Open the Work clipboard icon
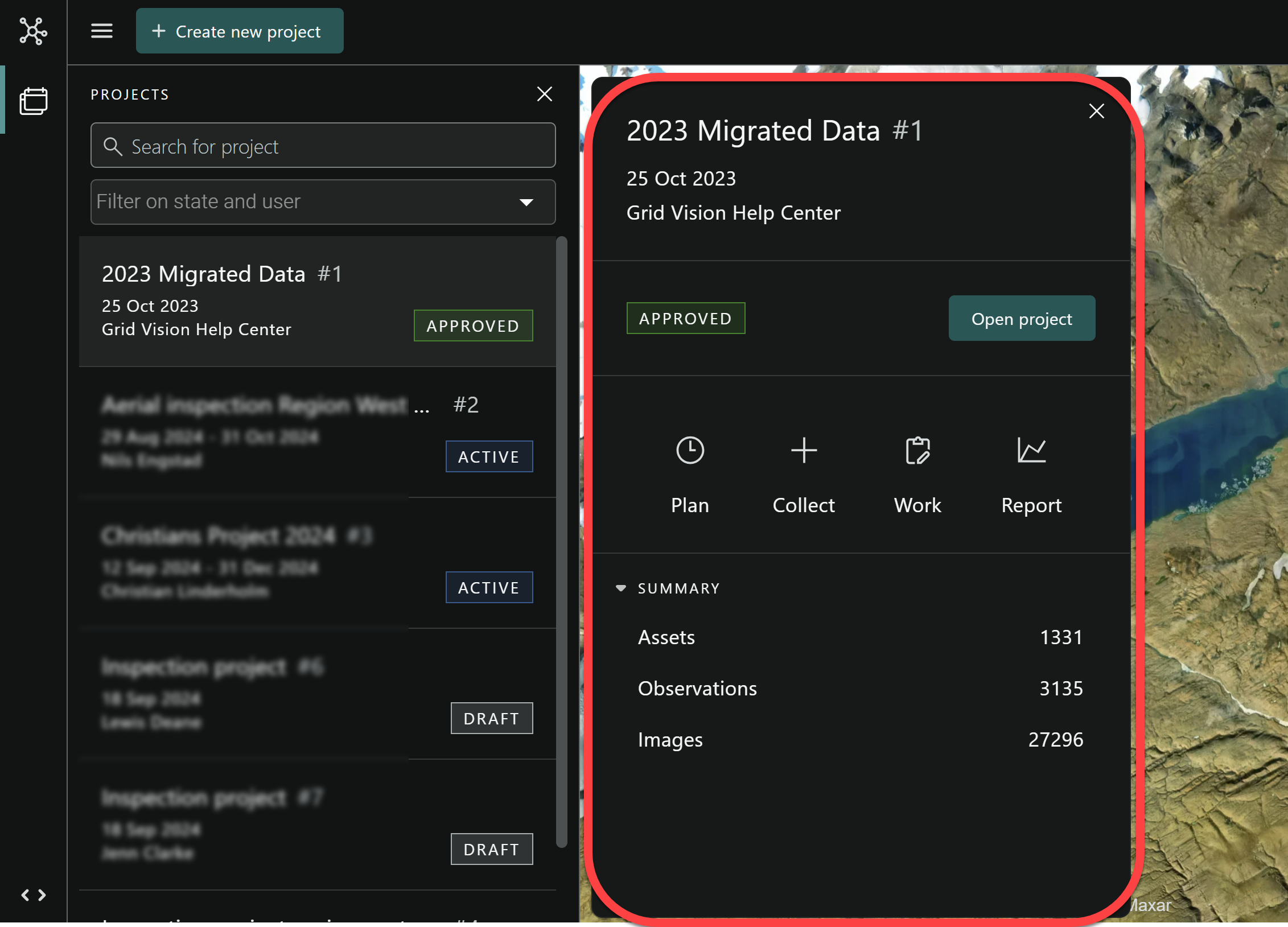This screenshot has height=927, width=1288. (917, 451)
